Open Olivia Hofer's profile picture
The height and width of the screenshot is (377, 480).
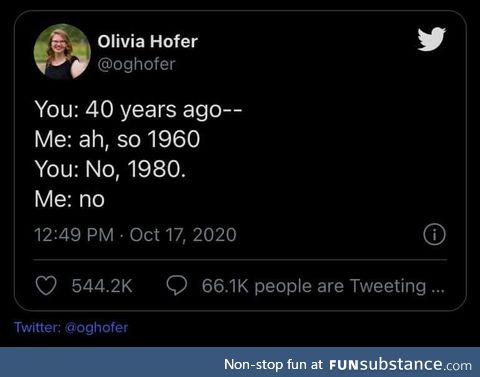[62, 52]
